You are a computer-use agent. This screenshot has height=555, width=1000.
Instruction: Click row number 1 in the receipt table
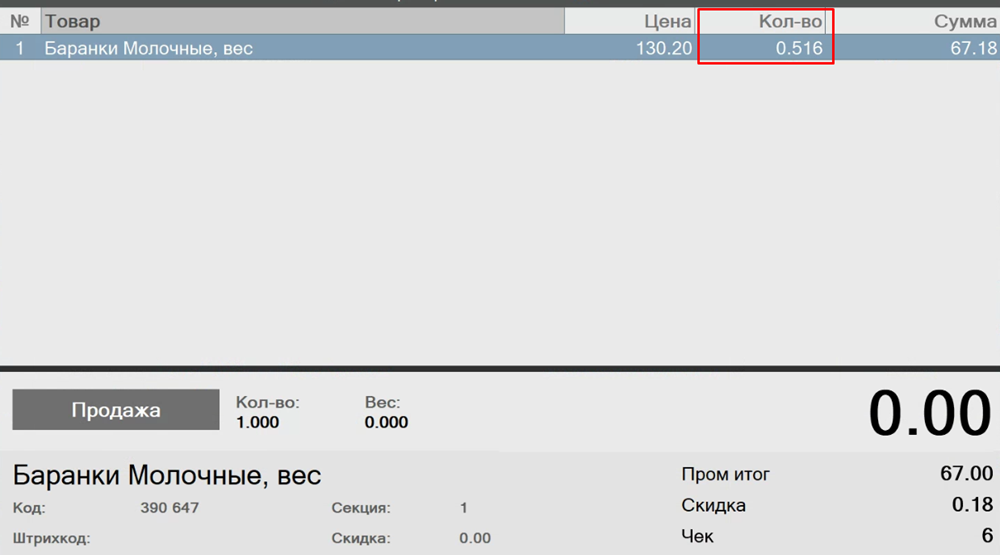point(19,48)
